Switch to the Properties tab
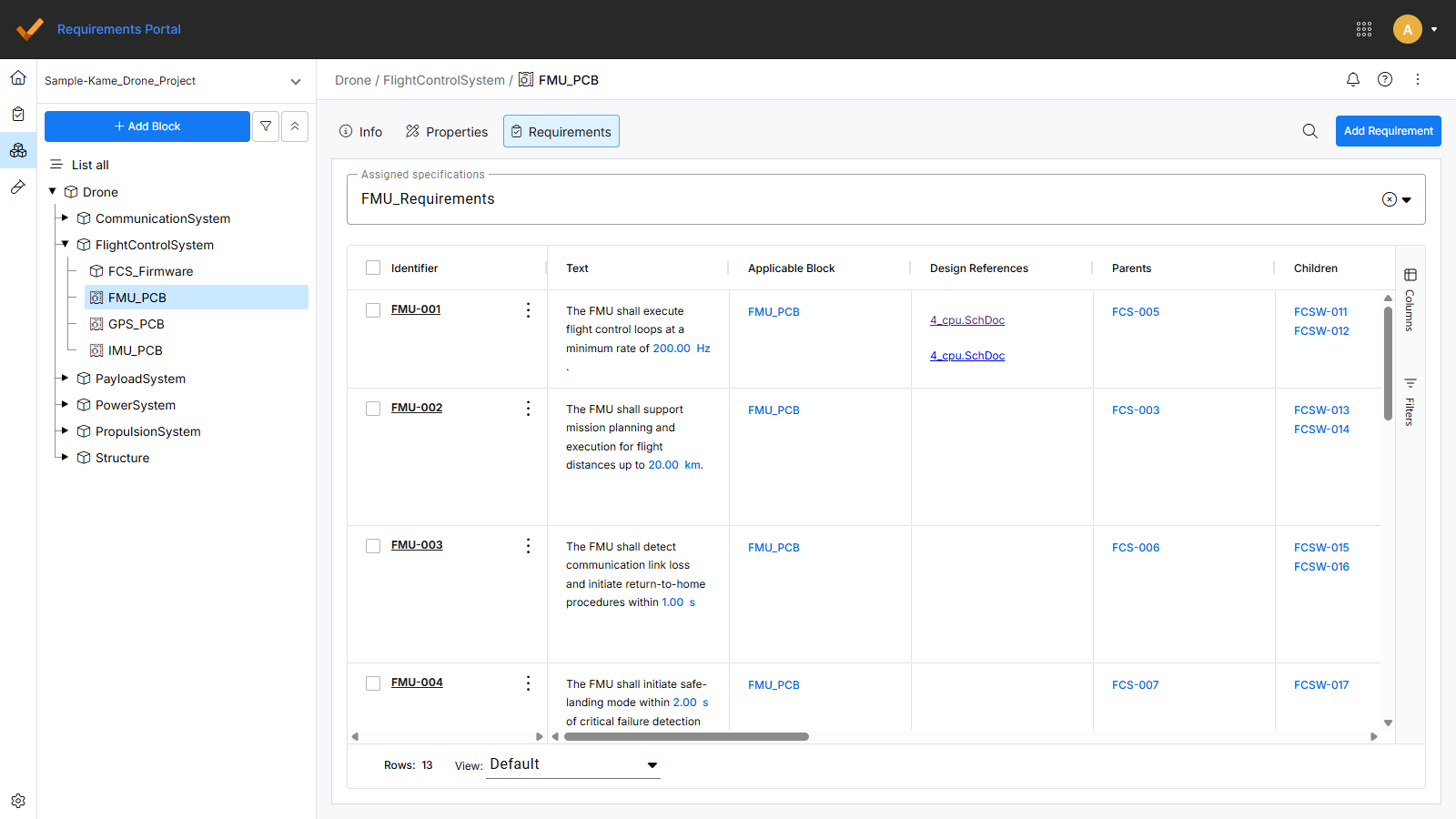Viewport: 1456px width, 819px height. (447, 132)
